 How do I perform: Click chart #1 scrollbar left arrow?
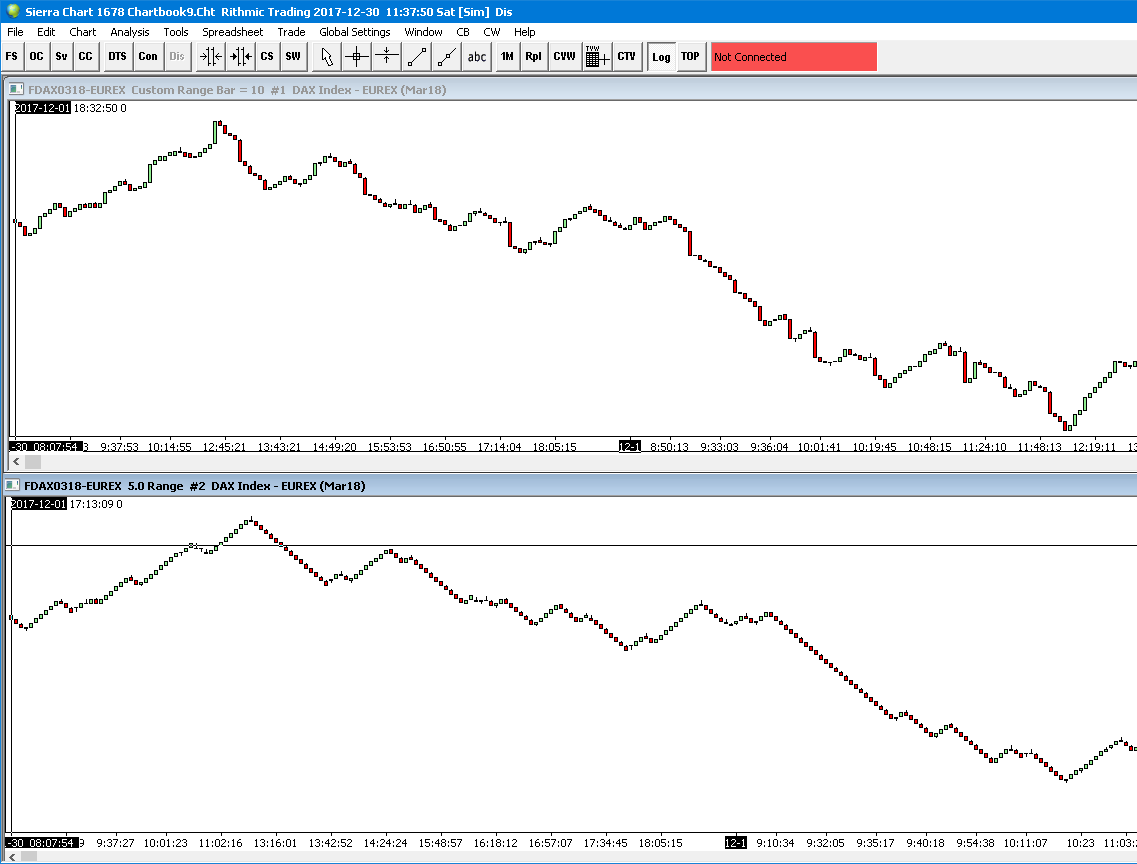coord(16,461)
